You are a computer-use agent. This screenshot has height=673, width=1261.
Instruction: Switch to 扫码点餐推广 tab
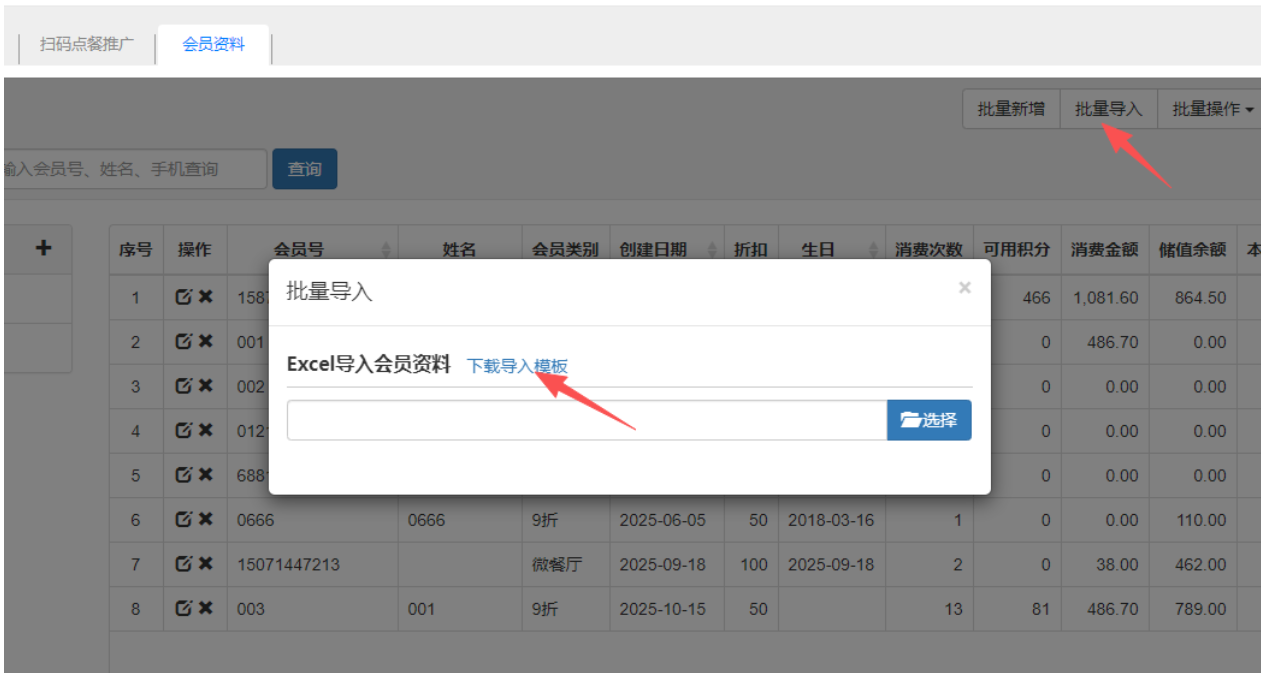(87, 45)
